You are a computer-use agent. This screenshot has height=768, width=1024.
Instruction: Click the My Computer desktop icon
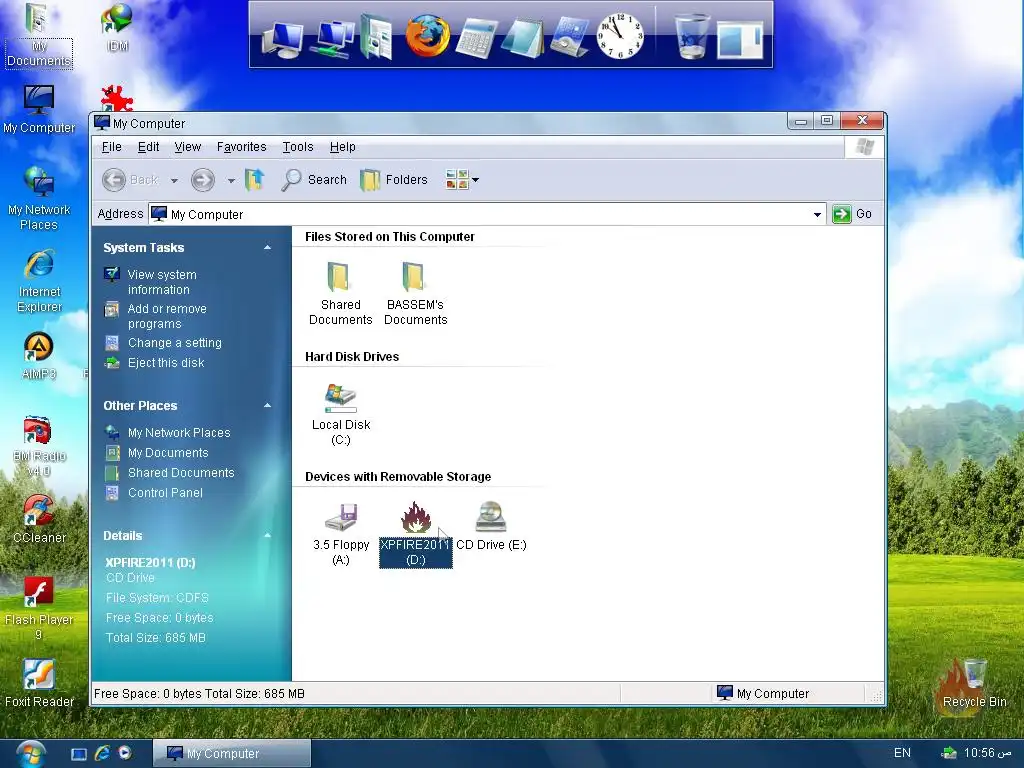(39, 109)
